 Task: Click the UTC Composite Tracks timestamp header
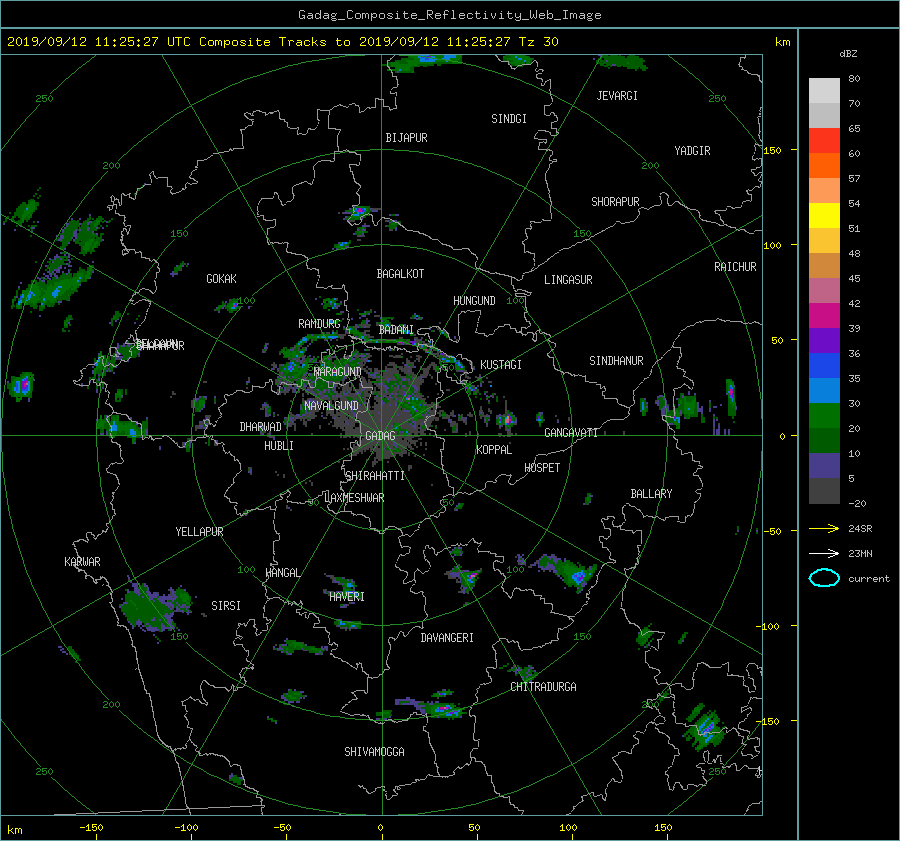coord(282,42)
